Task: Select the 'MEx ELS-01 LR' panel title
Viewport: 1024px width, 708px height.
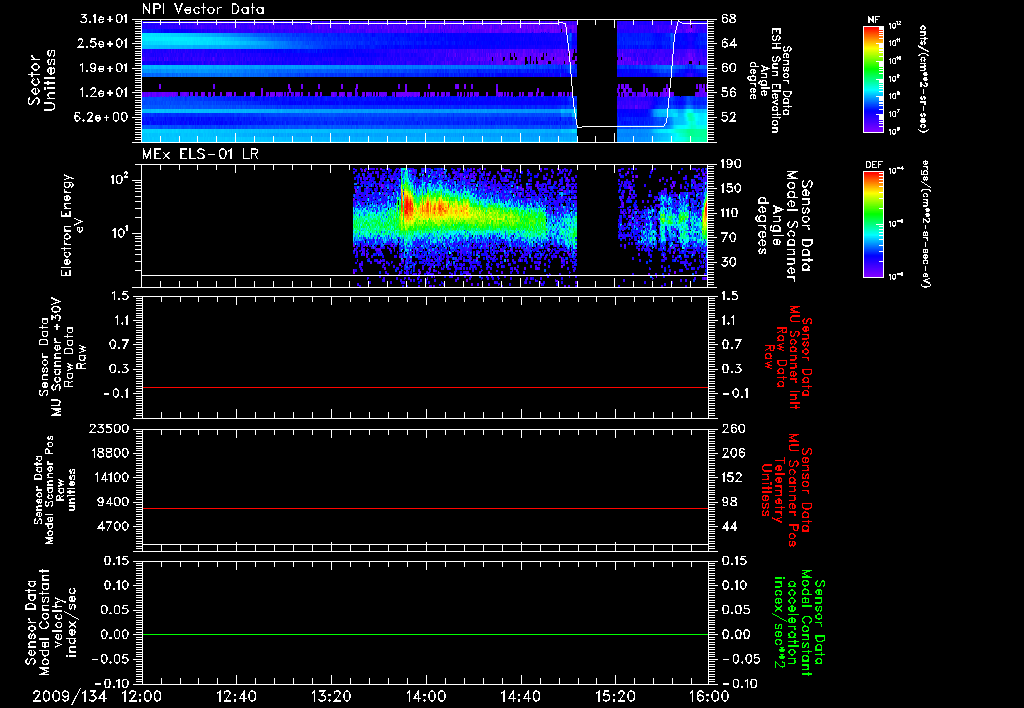Action: click(x=199, y=154)
